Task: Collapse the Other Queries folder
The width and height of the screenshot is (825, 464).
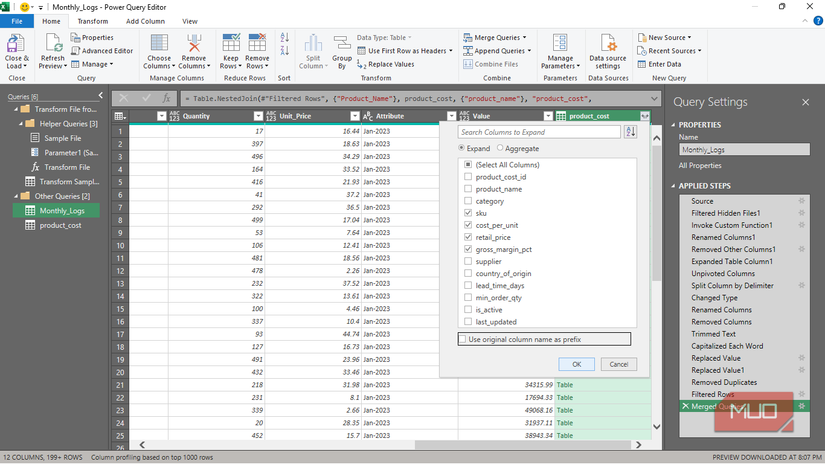Action: pos(16,196)
